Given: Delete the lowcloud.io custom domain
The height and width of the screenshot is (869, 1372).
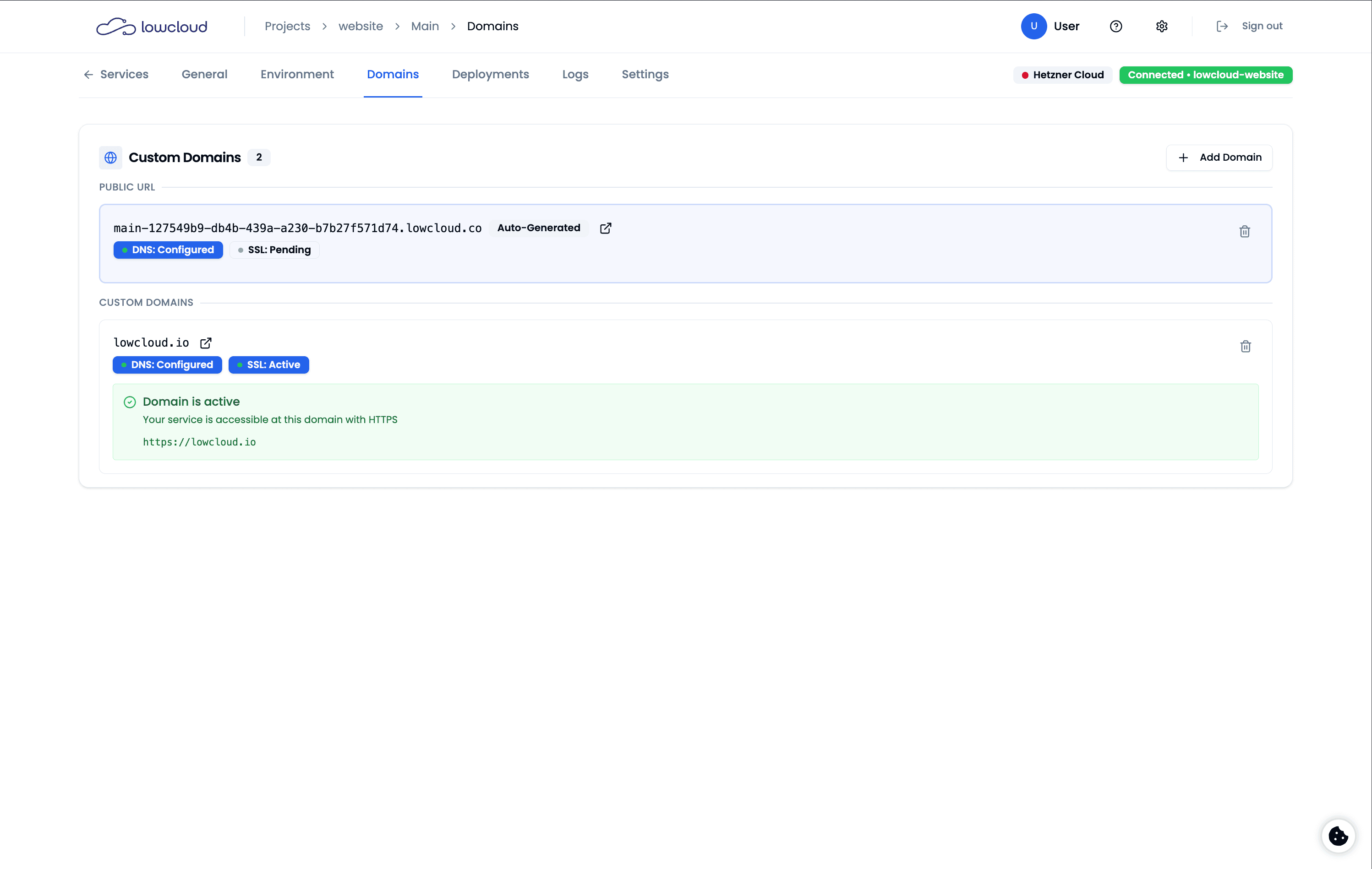Looking at the screenshot, I should 1246,346.
